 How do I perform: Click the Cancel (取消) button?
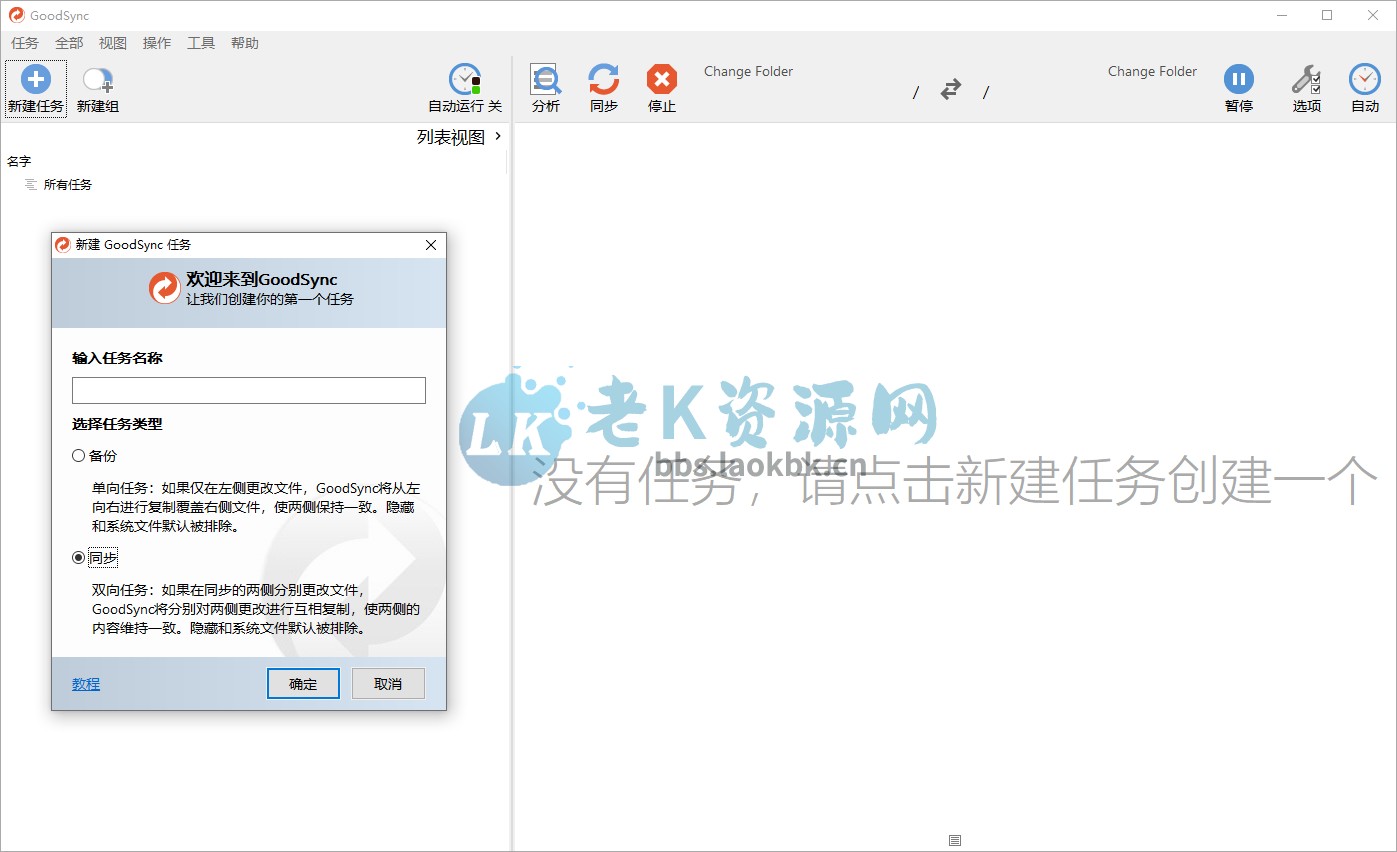[388, 684]
